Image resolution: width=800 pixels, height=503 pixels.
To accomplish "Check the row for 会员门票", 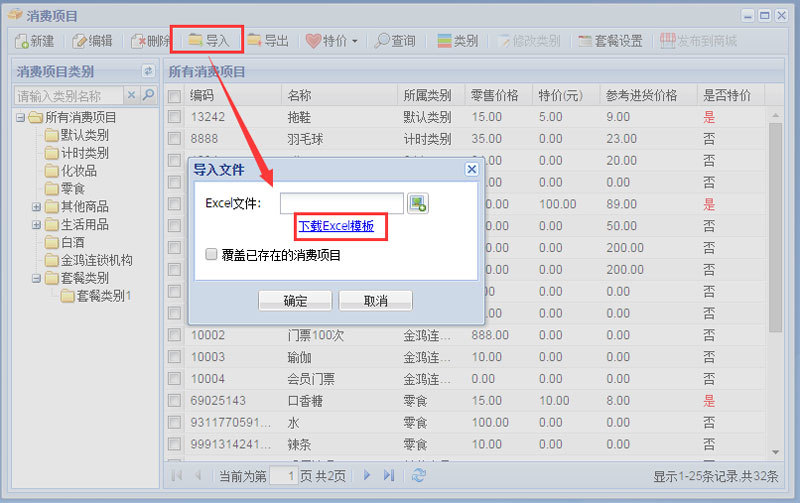I will (x=174, y=379).
